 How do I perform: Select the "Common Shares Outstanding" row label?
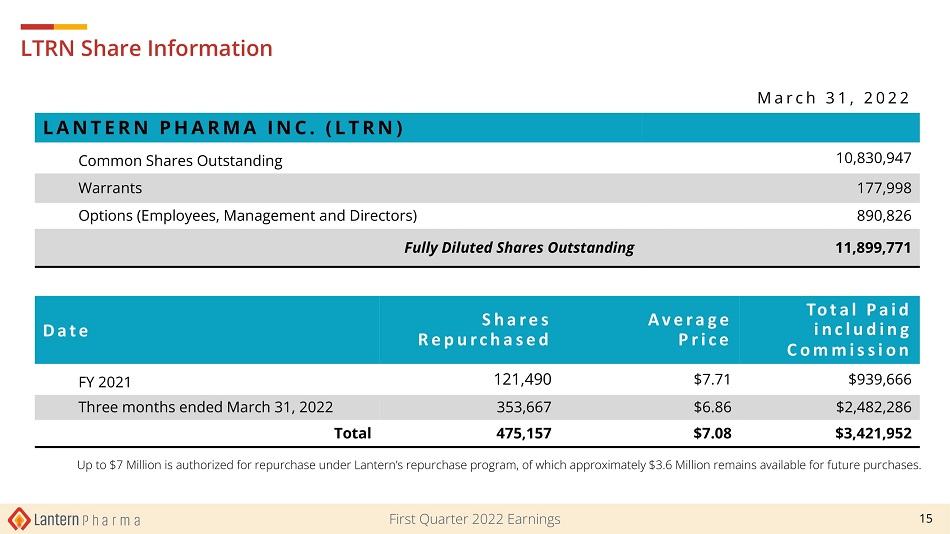point(180,160)
